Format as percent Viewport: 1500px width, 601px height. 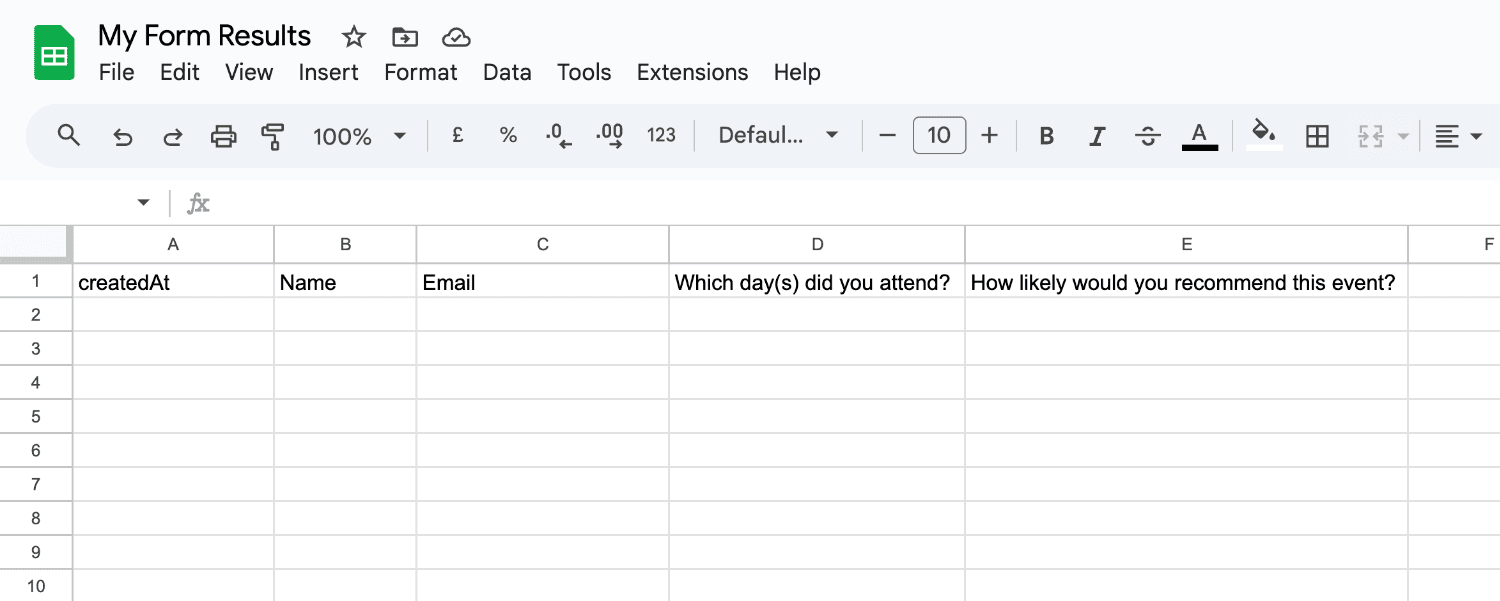(x=508, y=135)
